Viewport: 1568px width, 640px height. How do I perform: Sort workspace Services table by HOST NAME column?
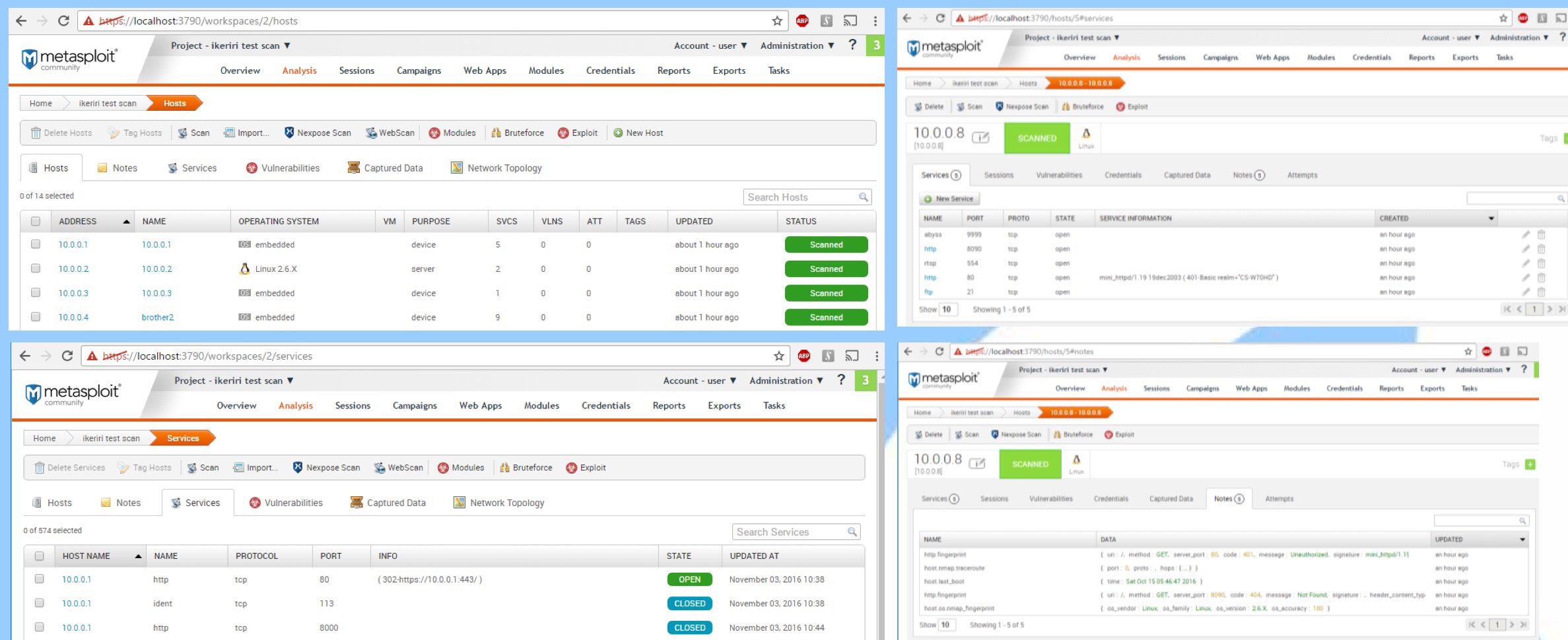coord(100,556)
